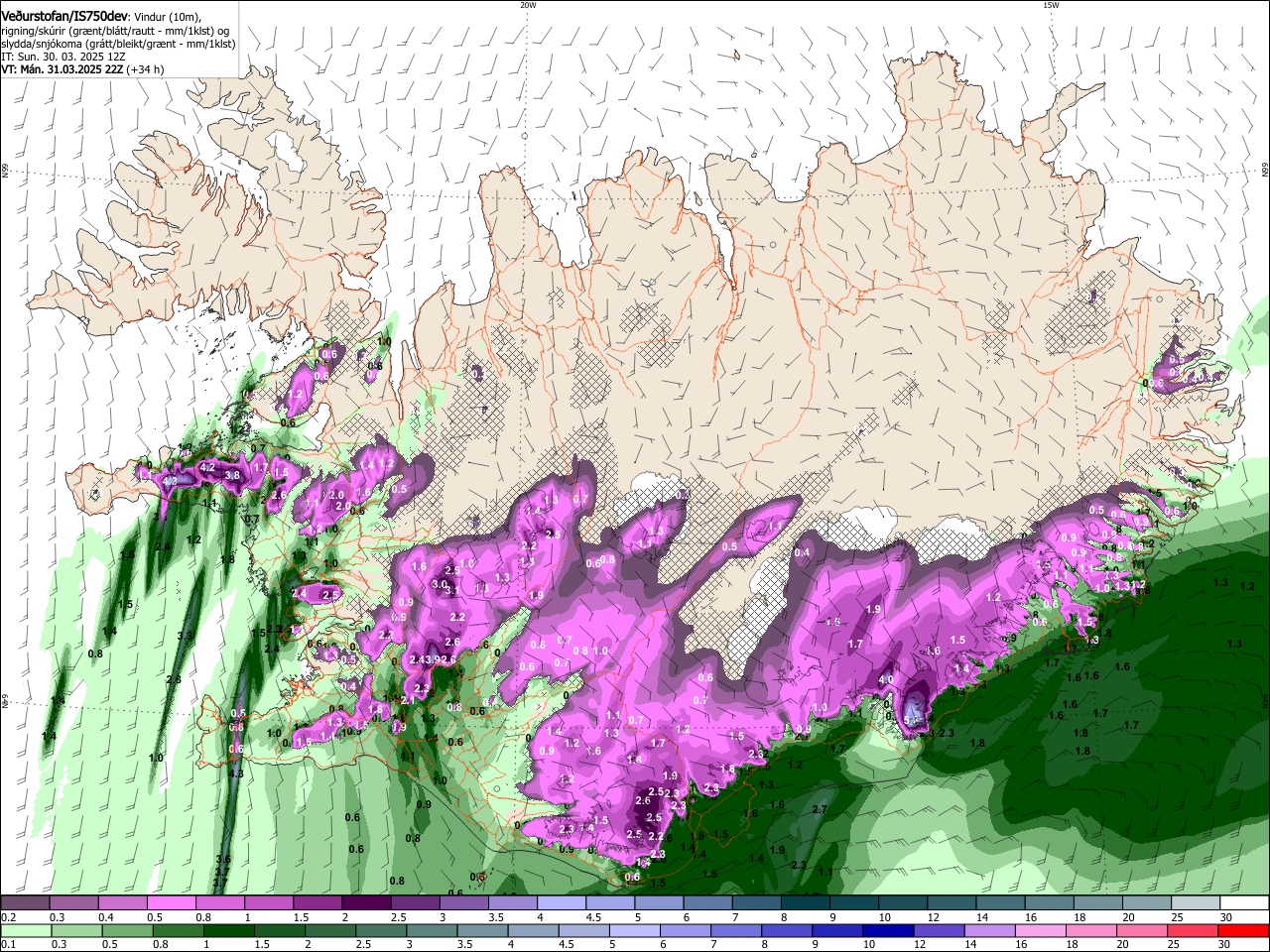Click the Veðurstofan/IS750dev title text
The height and width of the screenshot is (952, 1270).
pos(64,16)
